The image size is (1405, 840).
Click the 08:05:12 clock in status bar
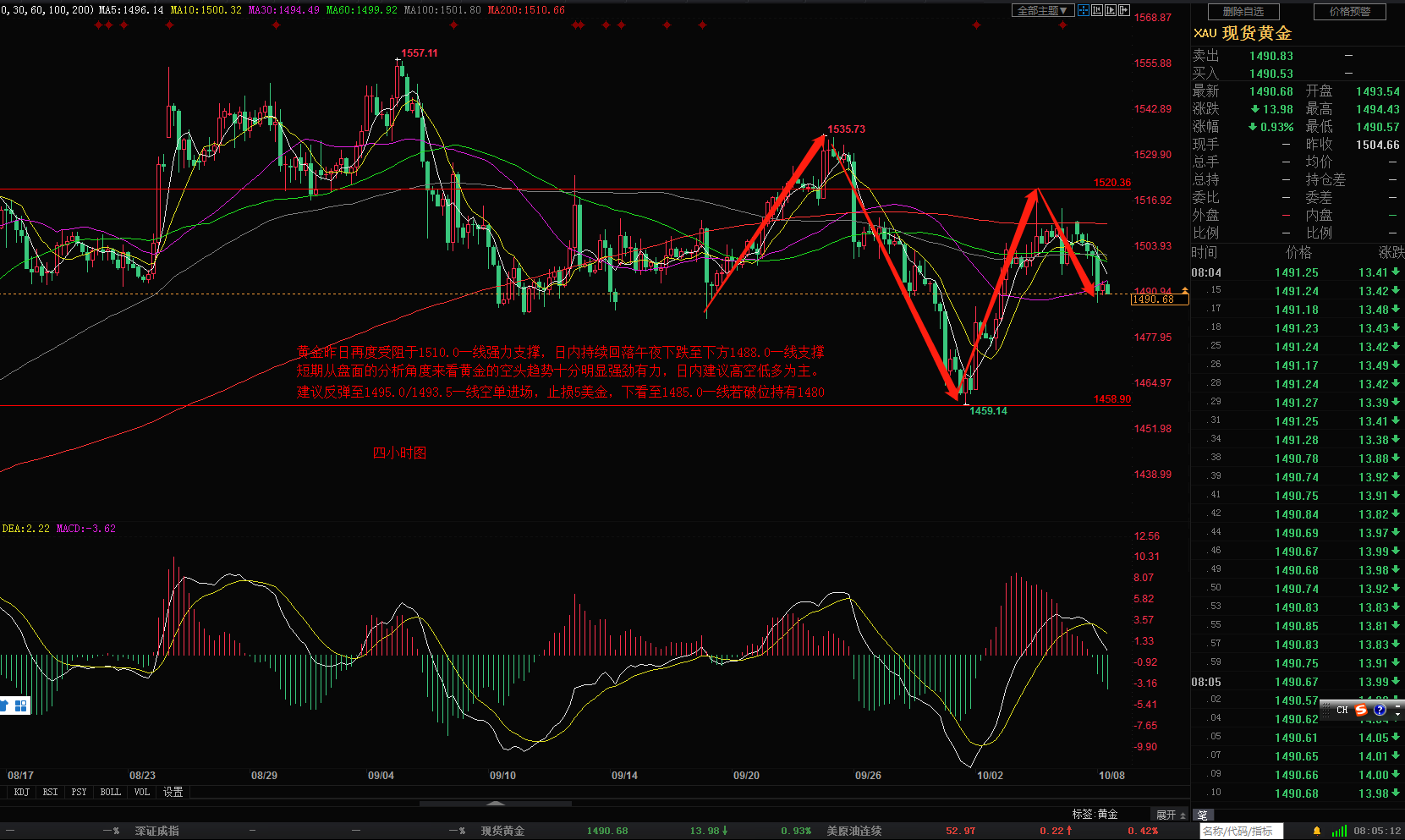[1377, 832]
